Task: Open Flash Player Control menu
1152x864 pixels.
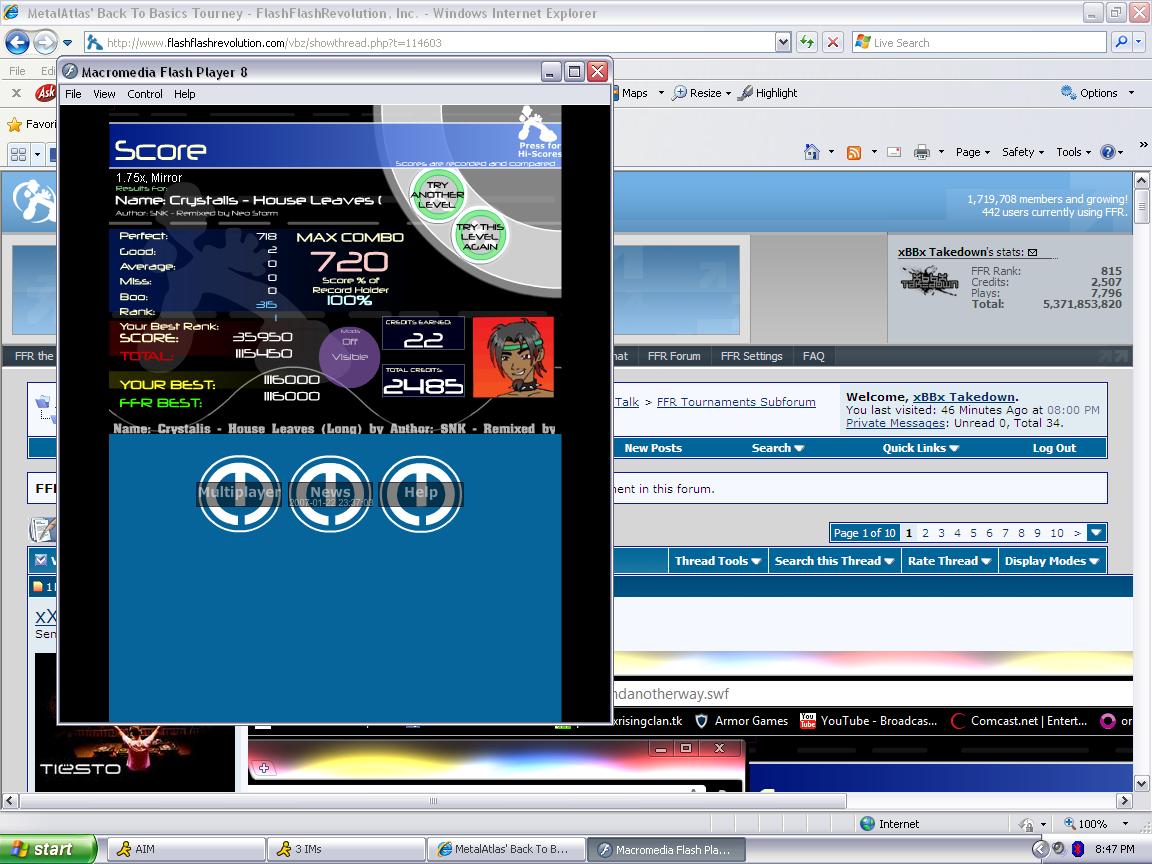Action: (x=145, y=94)
